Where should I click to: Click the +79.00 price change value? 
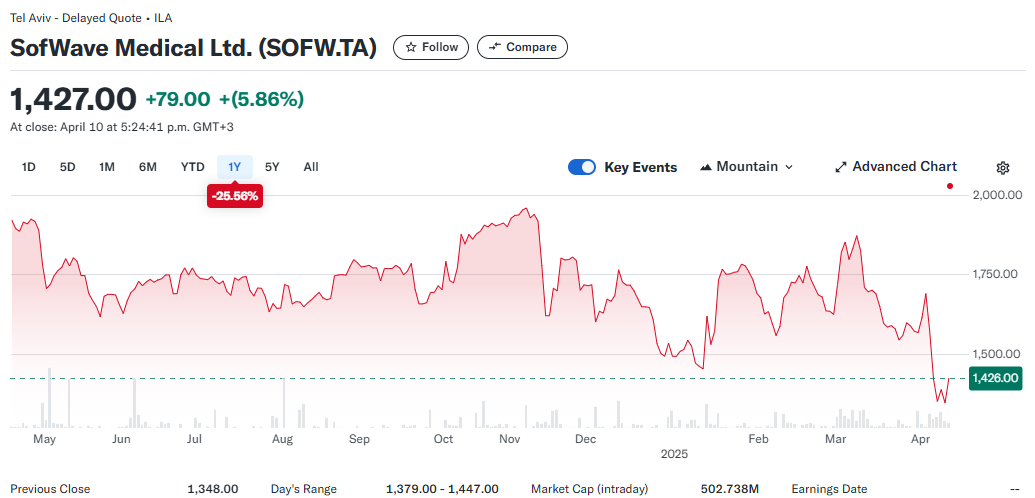[178, 99]
